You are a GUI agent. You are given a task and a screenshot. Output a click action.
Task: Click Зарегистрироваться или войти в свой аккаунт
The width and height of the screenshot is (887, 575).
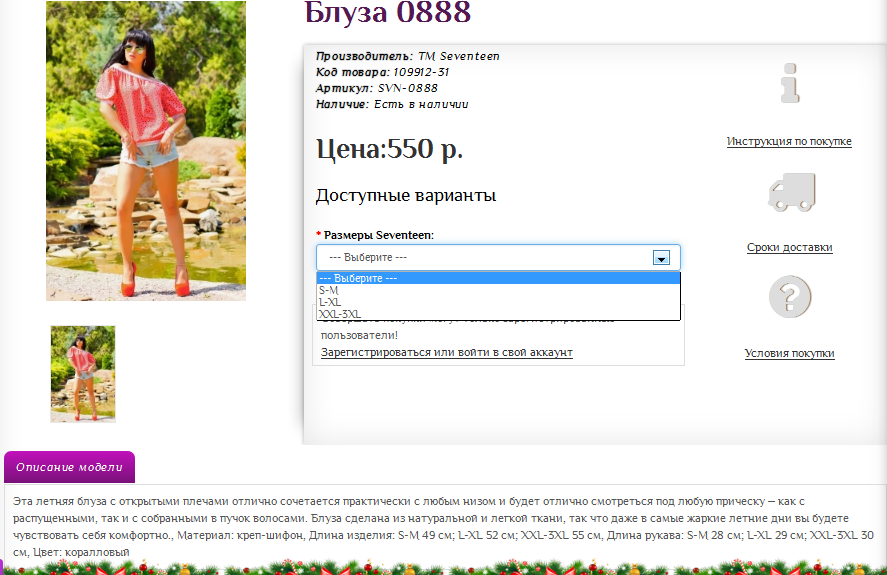point(446,352)
